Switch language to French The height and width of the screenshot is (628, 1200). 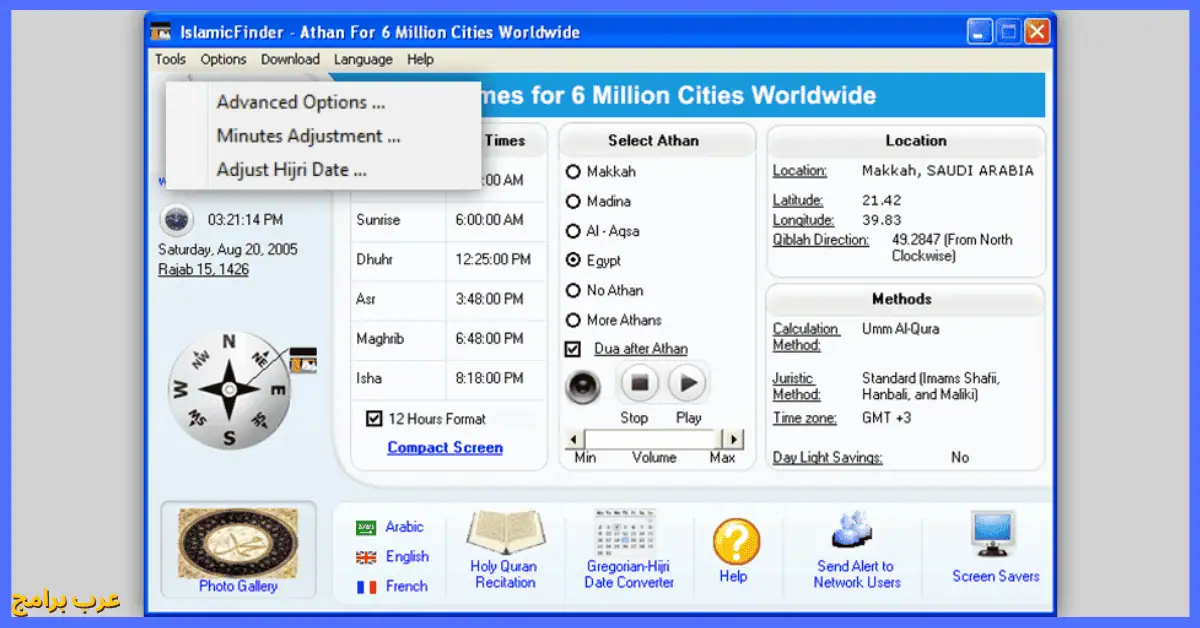click(406, 586)
